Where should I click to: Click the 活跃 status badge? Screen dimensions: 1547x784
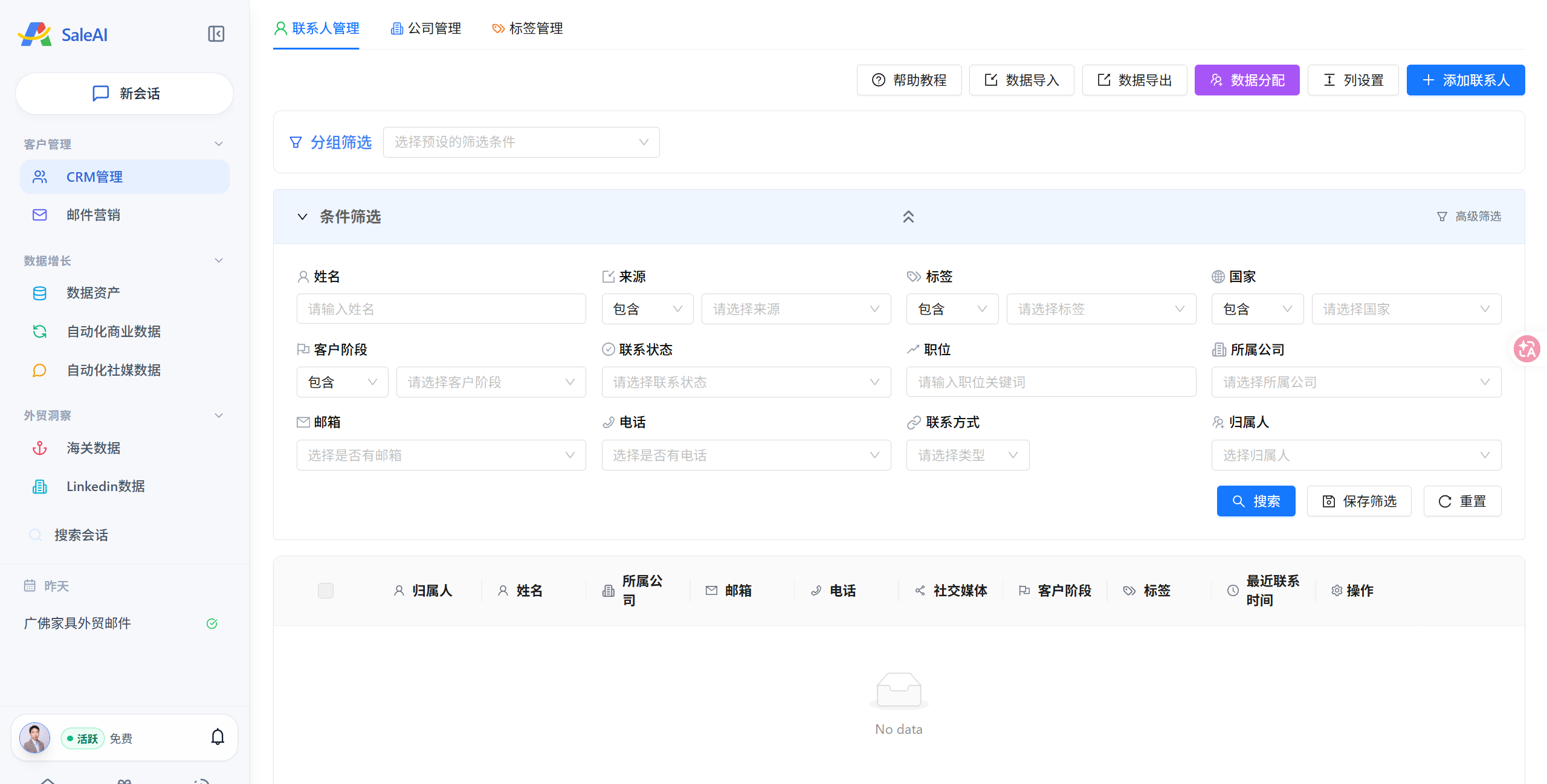coord(83,738)
